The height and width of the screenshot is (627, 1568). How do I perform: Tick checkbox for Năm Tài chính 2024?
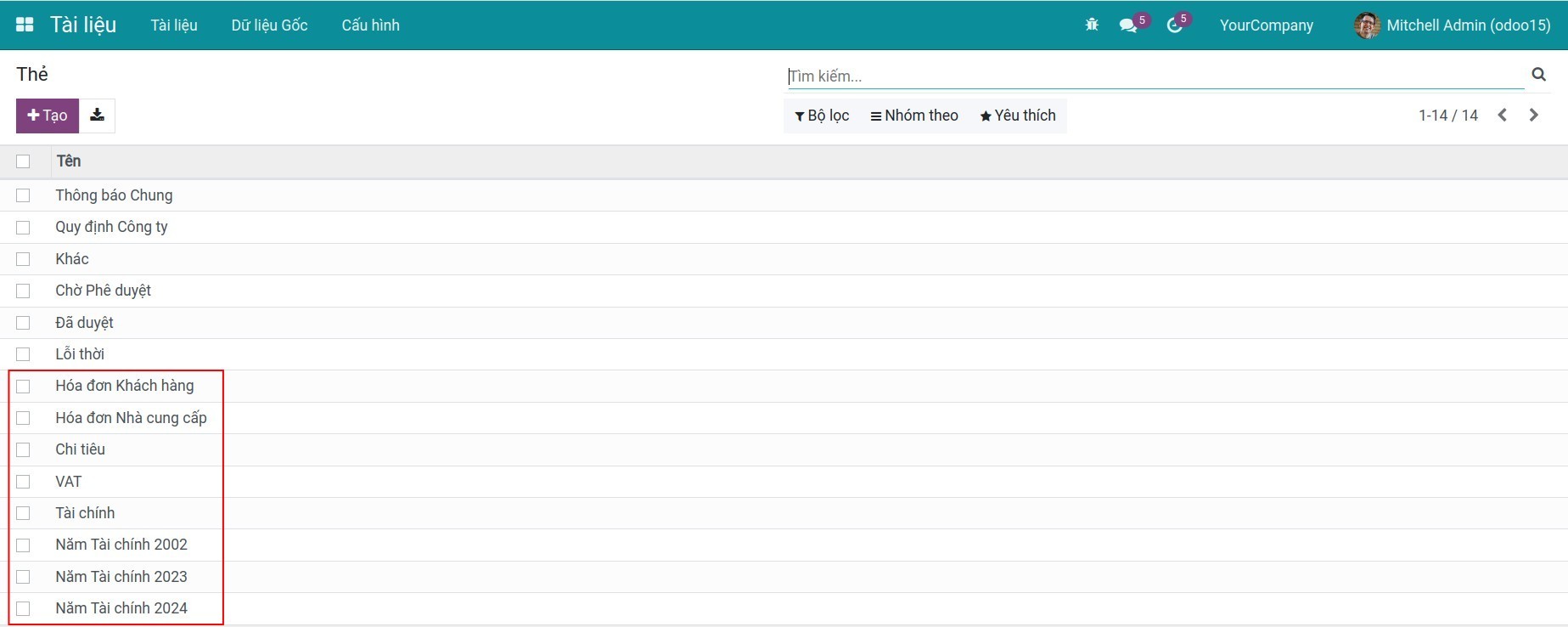point(23,608)
